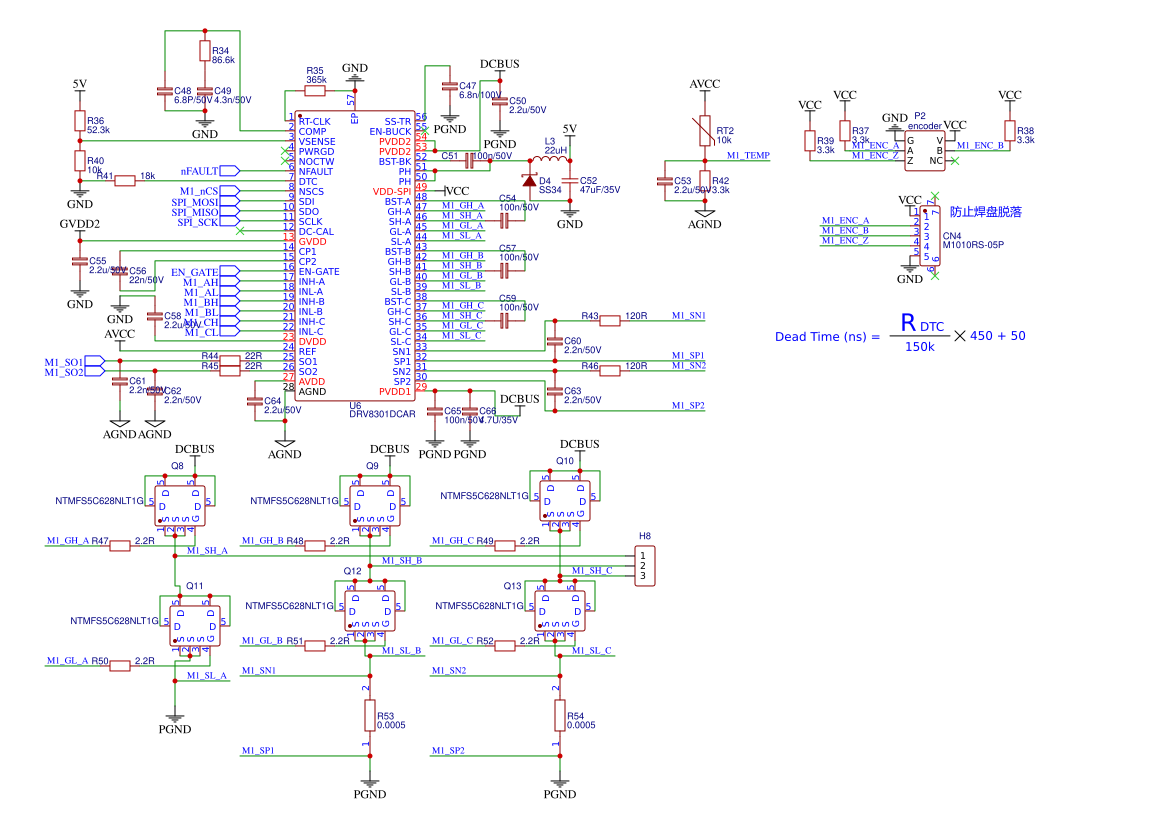Select capacitor C54 100n/50V
This screenshot has width=1169, height=827.
pyautogui.click(x=505, y=221)
